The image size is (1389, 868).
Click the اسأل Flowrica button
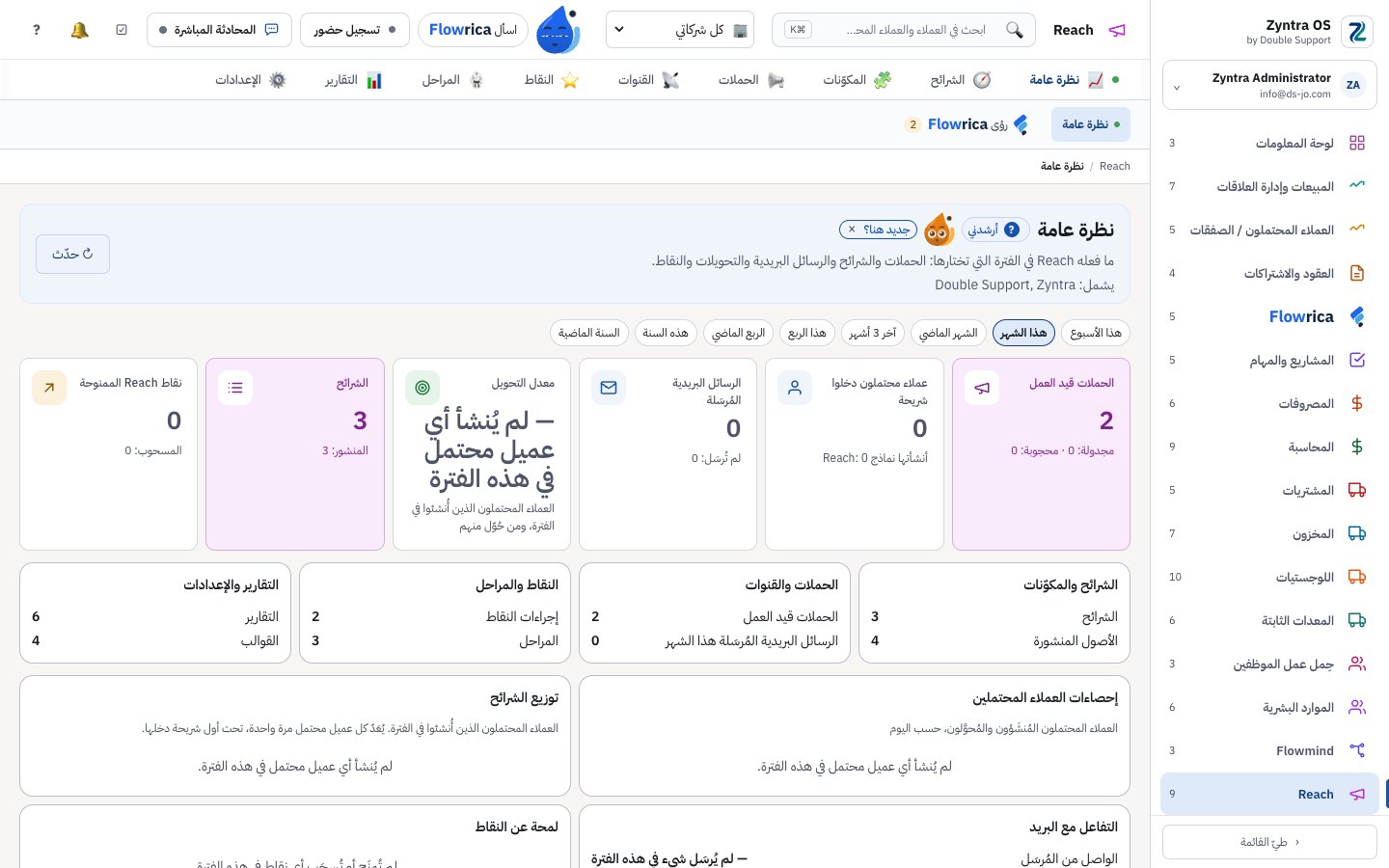[473, 30]
